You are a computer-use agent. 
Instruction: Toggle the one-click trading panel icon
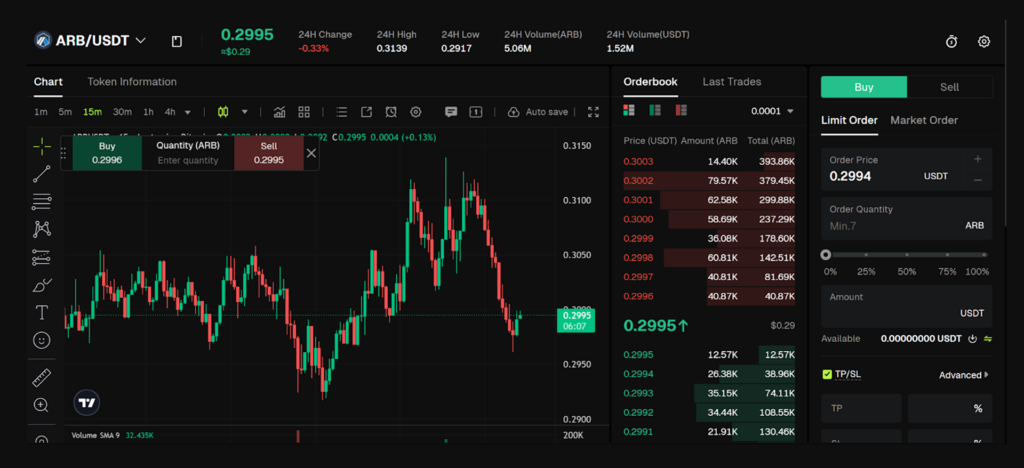coord(475,112)
